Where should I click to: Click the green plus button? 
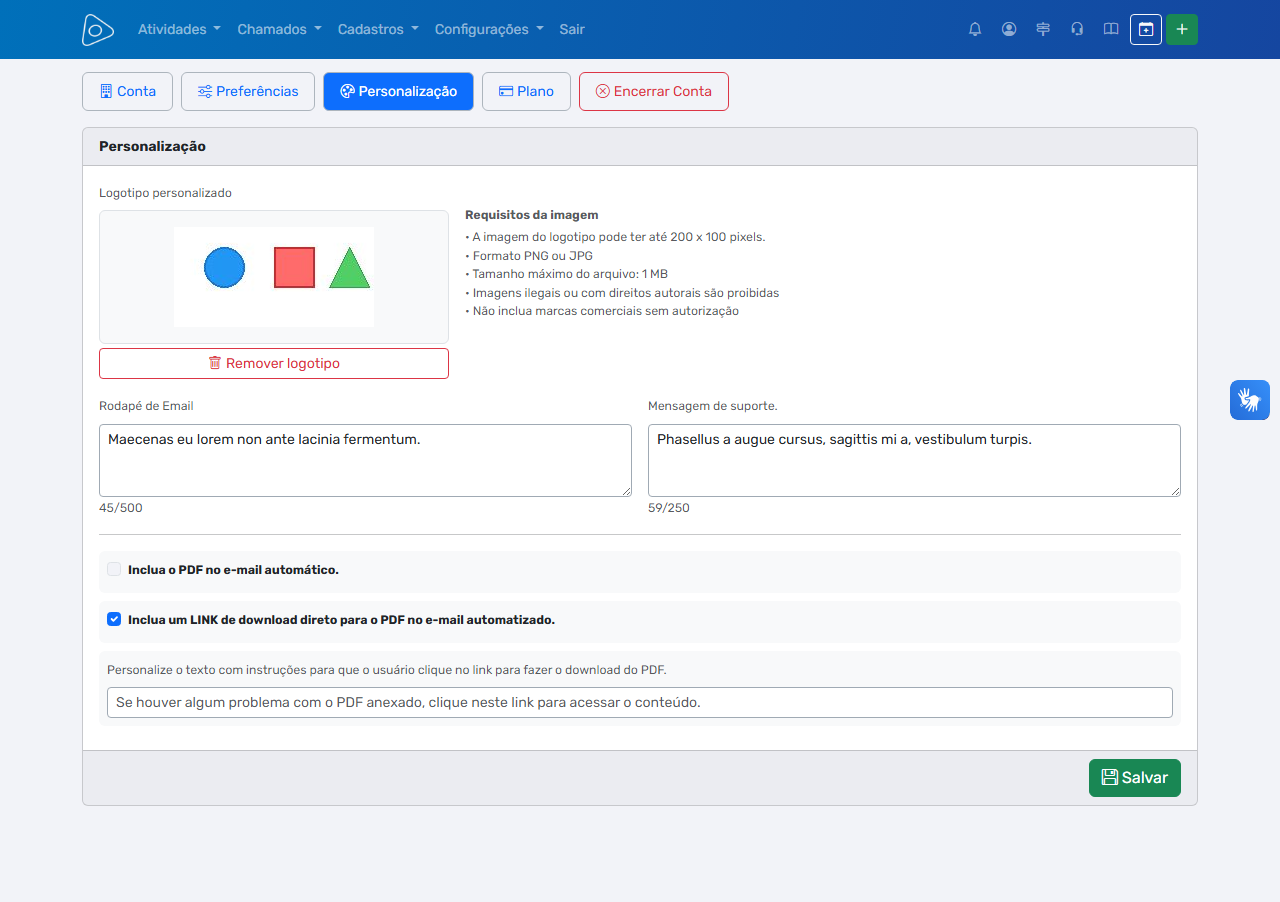click(1182, 29)
